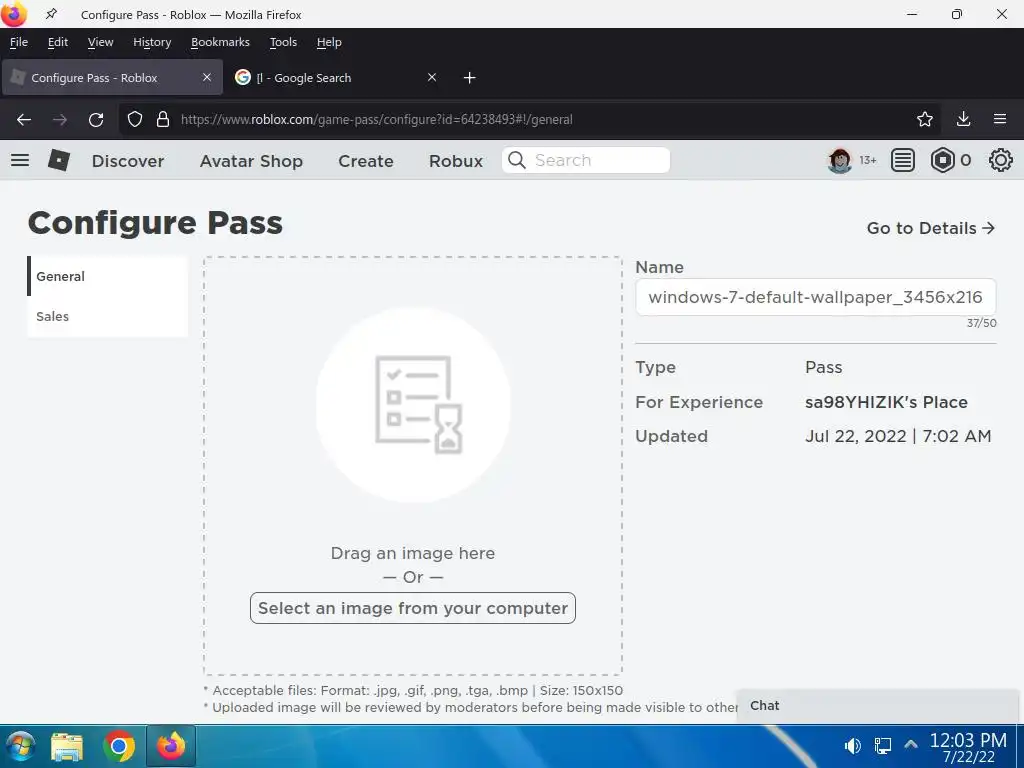The width and height of the screenshot is (1024, 768).
Task: Show hidden tray icons with the up arrow
Action: coord(911,744)
